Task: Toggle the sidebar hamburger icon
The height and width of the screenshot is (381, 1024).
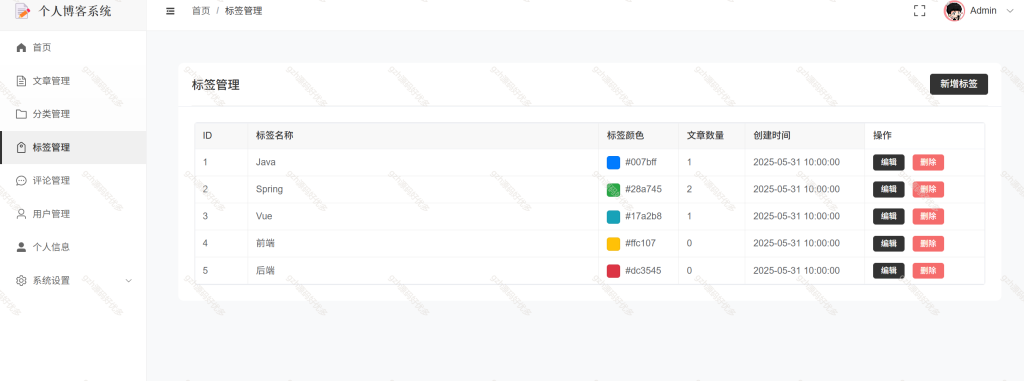Action: (x=170, y=11)
